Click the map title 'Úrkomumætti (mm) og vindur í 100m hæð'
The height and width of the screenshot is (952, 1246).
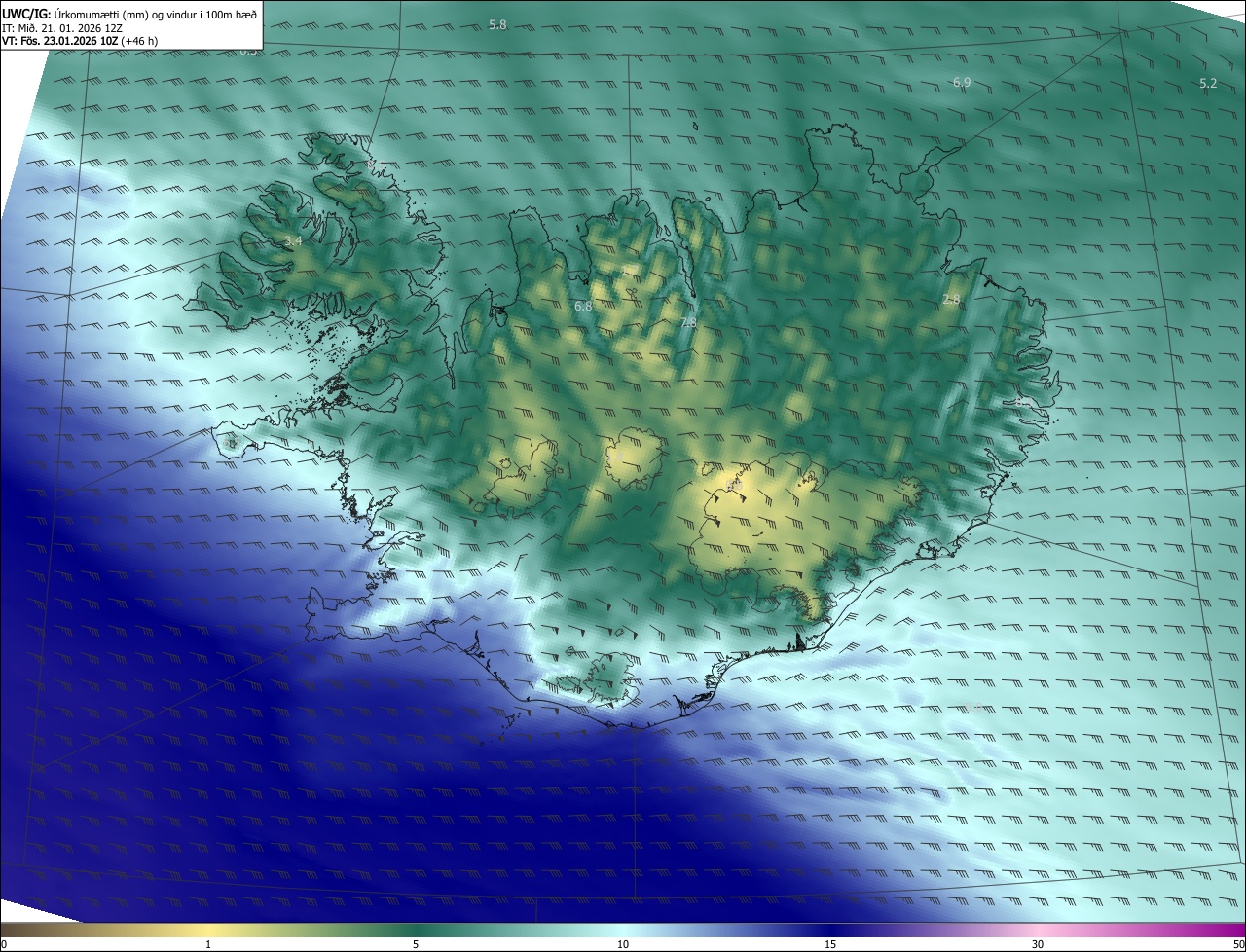[155, 14]
